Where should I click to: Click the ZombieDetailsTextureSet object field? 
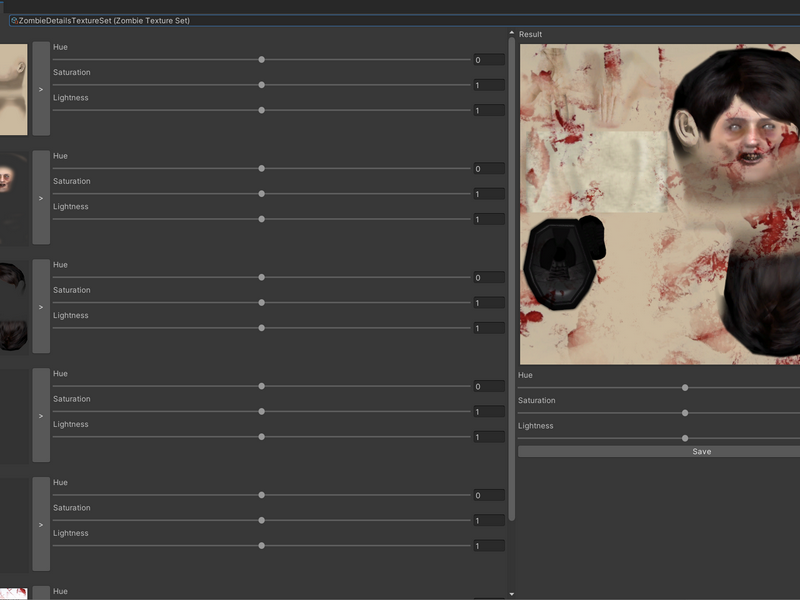pos(405,20)
